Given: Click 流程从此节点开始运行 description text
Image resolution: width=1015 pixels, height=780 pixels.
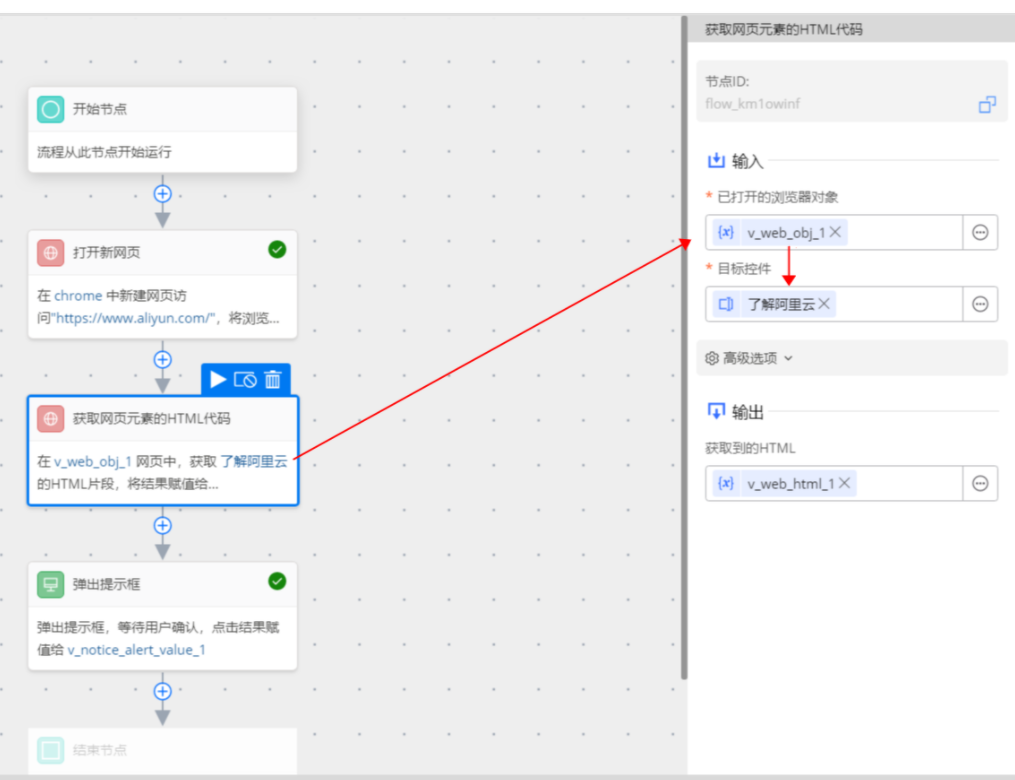Looking at the screenshot, I should pyautogui.click(x=104, y=152).
